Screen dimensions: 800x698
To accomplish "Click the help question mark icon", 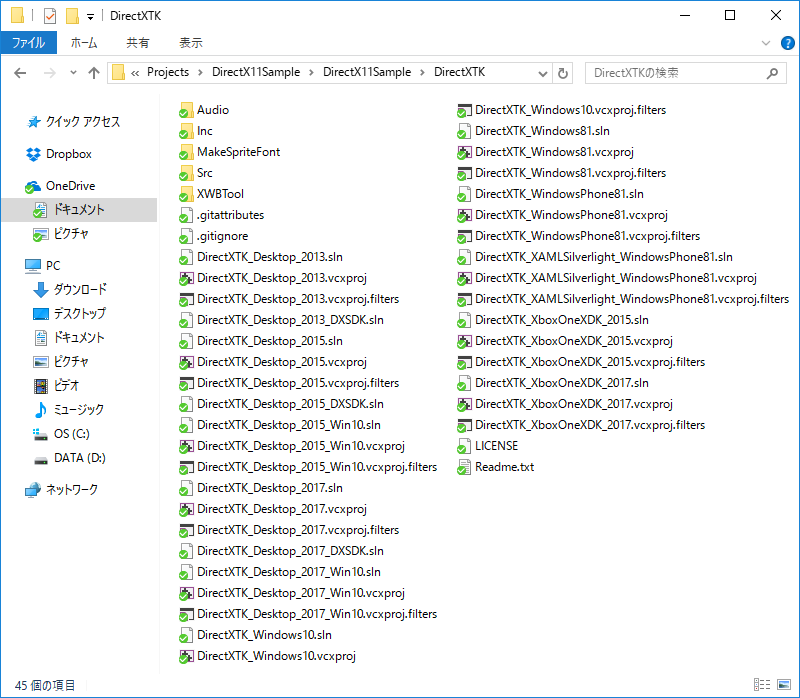I will point(787,43).
